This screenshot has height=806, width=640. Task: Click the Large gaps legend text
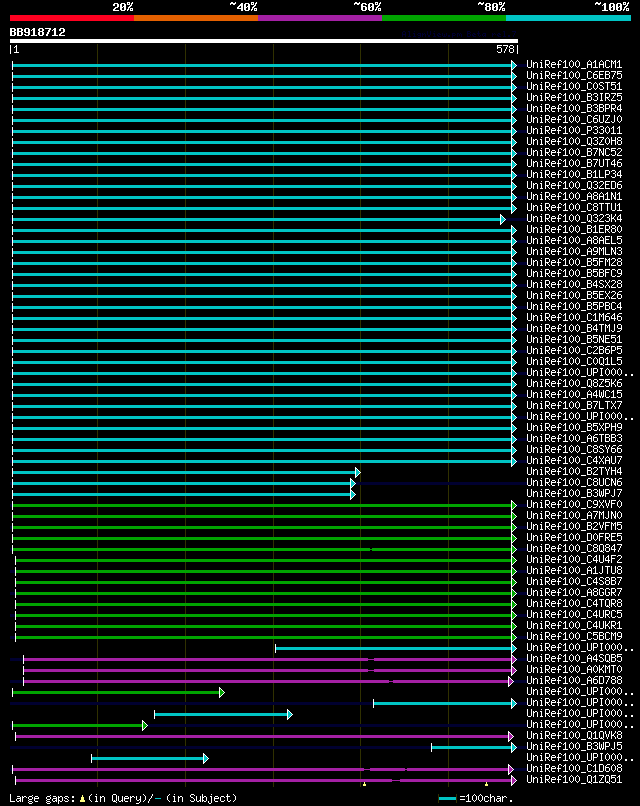click(x=123, y=798)
